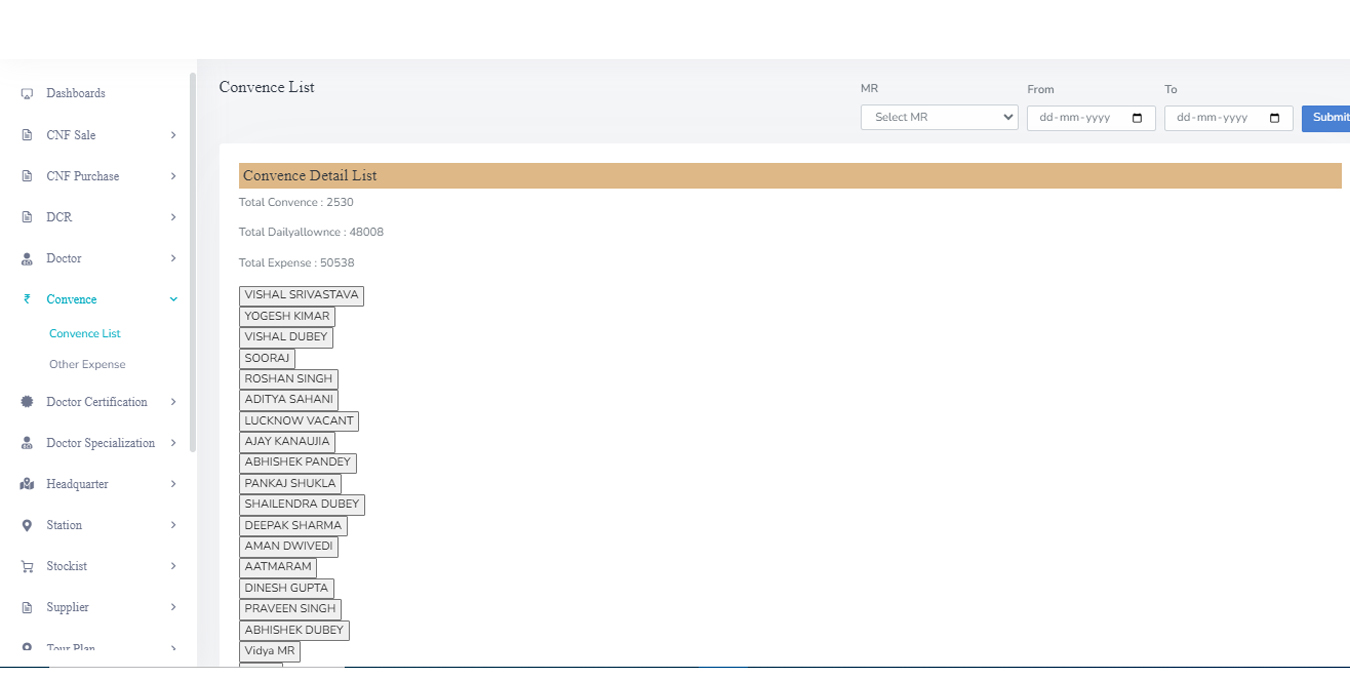The height and width of the screenshot is (700, 1350).
Task: Click the Headquarter group icon
Action: pyautogui.click(x=26, y=484)
